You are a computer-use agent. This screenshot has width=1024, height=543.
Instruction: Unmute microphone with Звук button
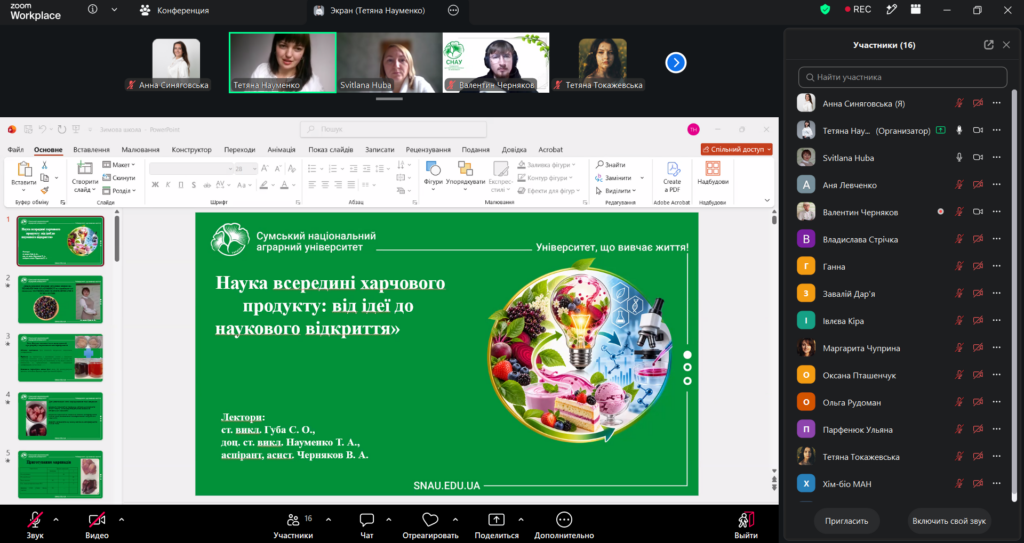35,525
